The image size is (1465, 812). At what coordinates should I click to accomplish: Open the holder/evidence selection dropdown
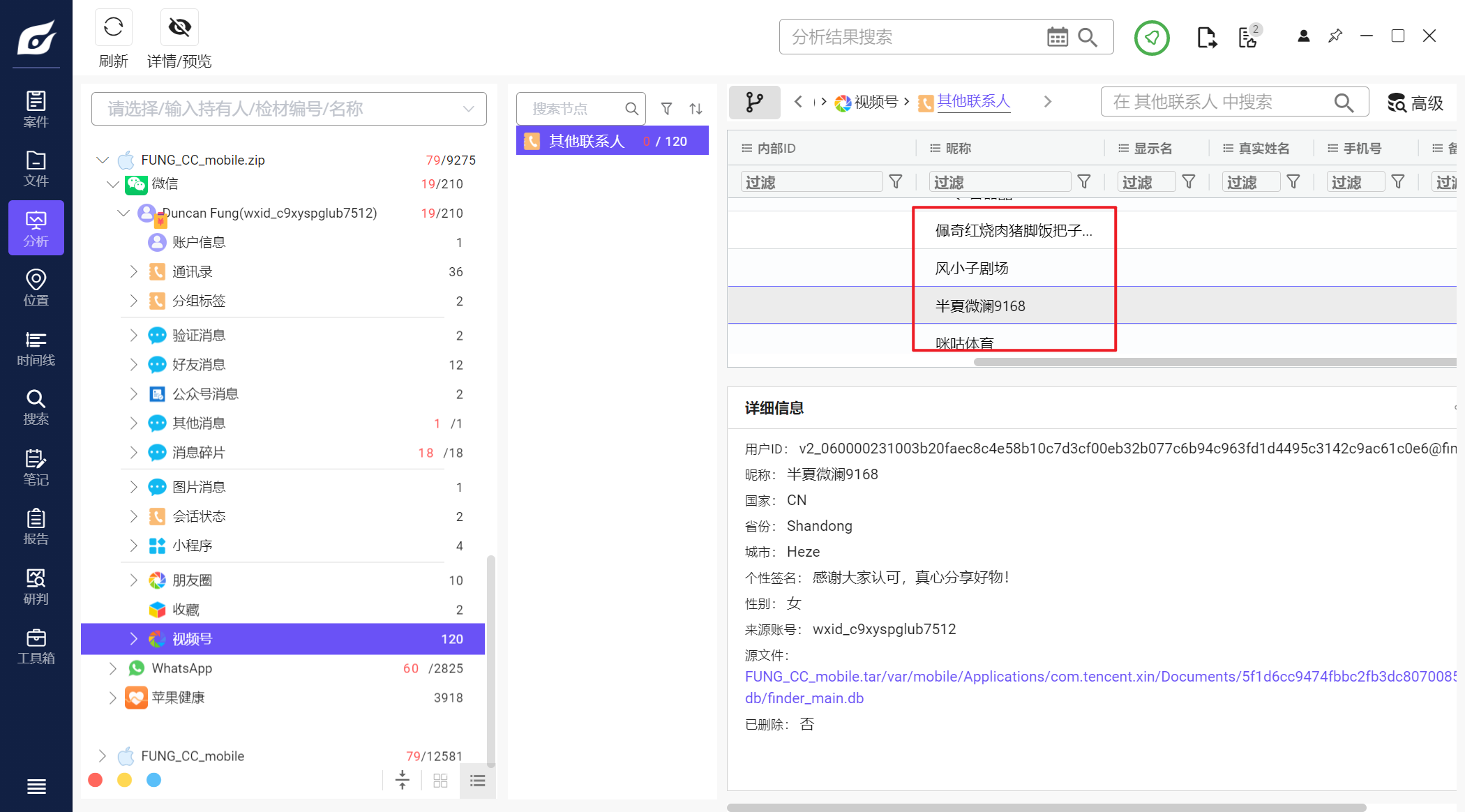pyautogui.click(x=289, y=109)
